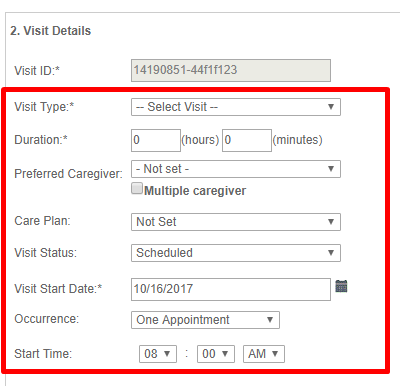Screen dimensions: 400x386
Task: Click the Preferred Caregiver dropdown arrow
Action: point(331,169)
